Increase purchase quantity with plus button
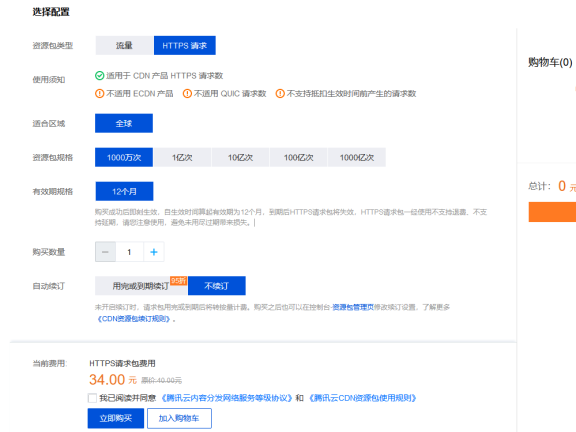Viewport: 576px width, 432px height. [x=154, y=252]
